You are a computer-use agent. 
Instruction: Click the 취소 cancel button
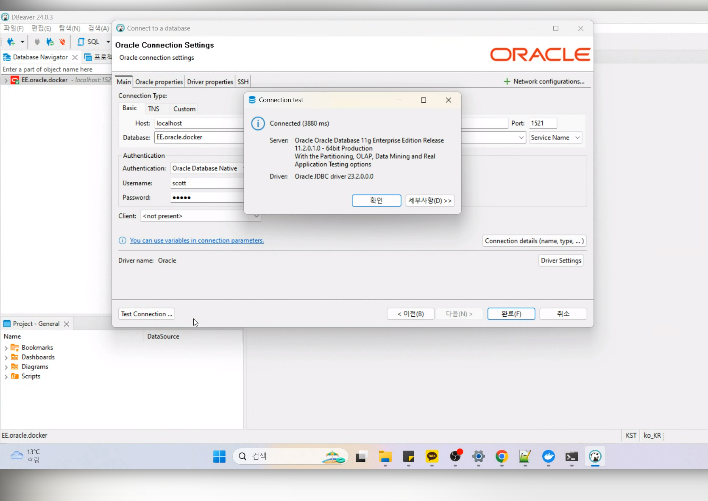[563, 314]
